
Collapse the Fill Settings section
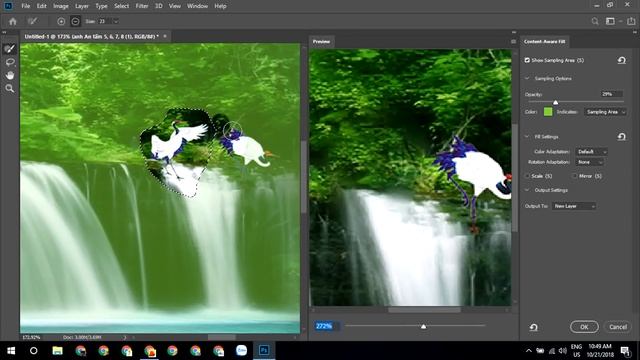(x=527, y=137)
